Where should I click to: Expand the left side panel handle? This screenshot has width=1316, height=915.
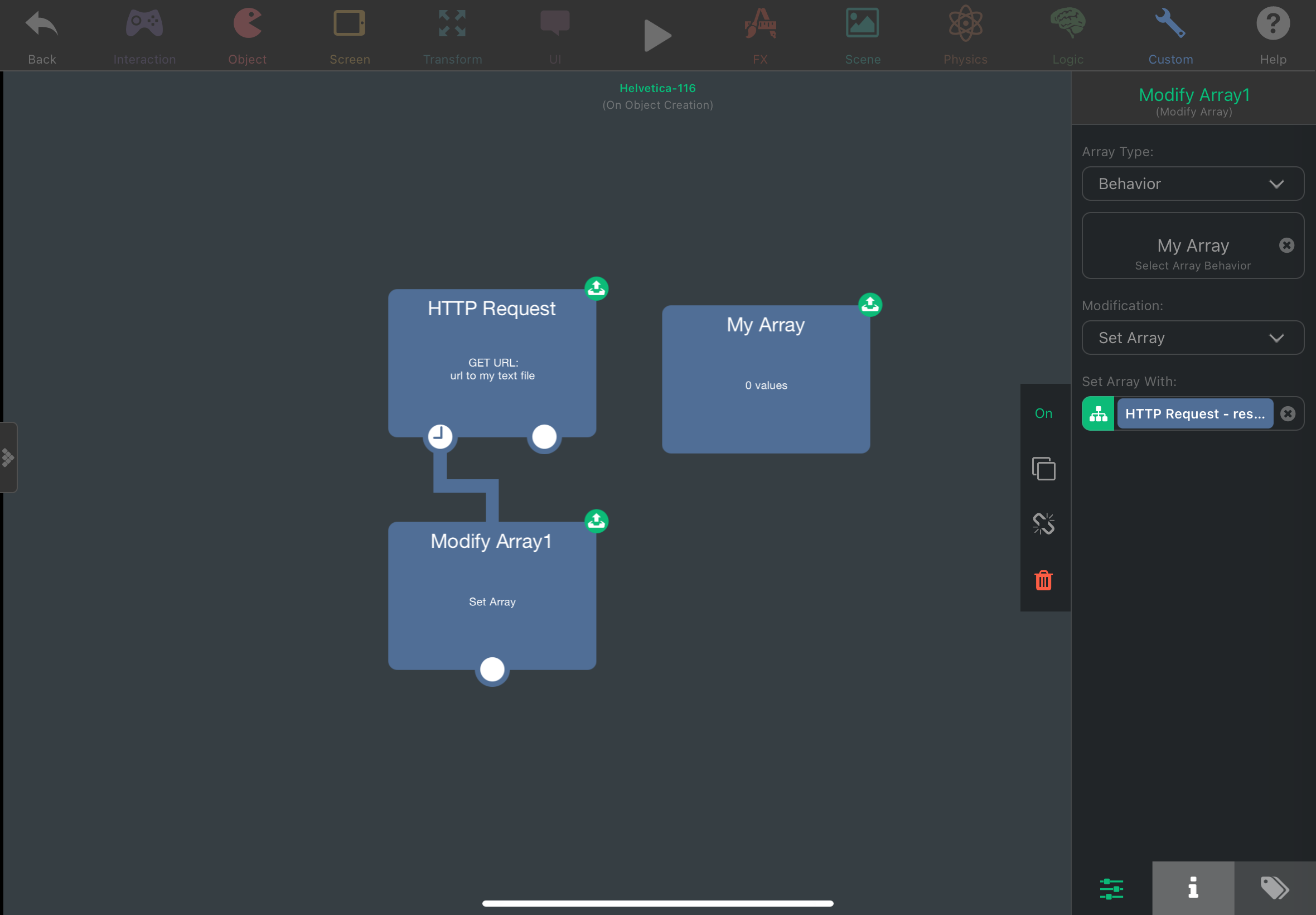click(x=8, y=458)
